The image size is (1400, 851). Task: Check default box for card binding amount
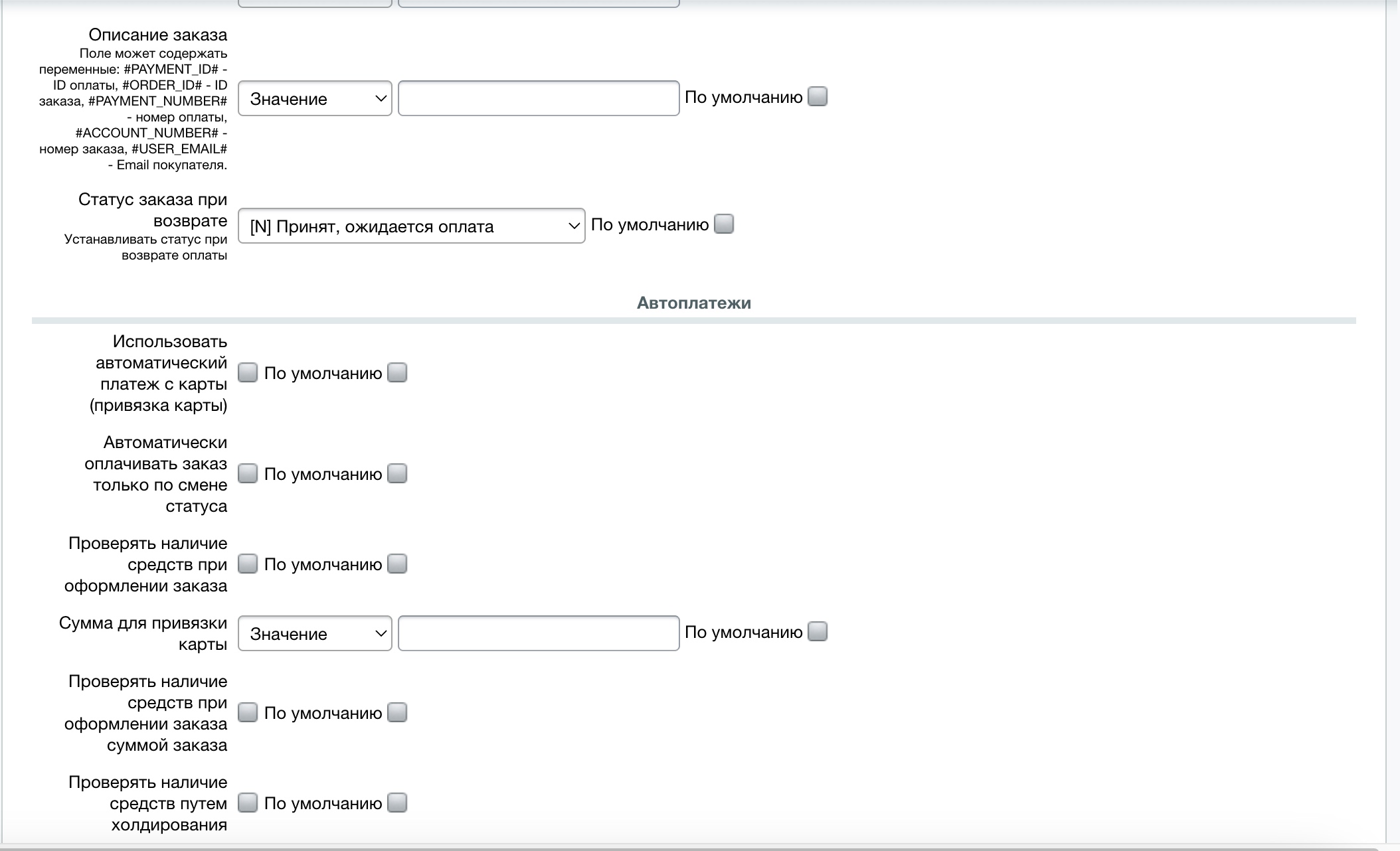pos(818,632)
